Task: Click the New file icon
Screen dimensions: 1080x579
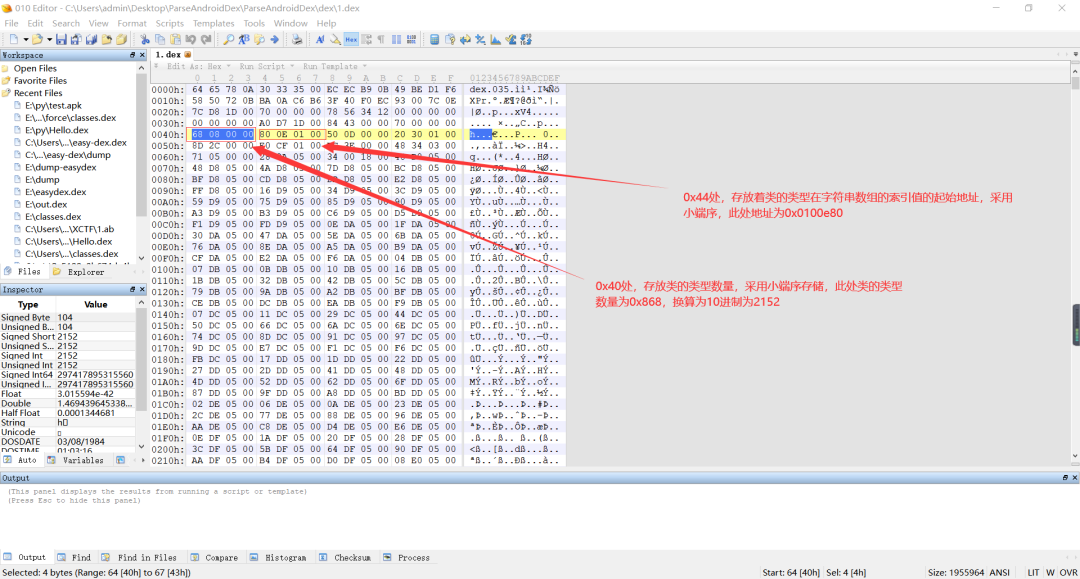Action: [14, 39]
